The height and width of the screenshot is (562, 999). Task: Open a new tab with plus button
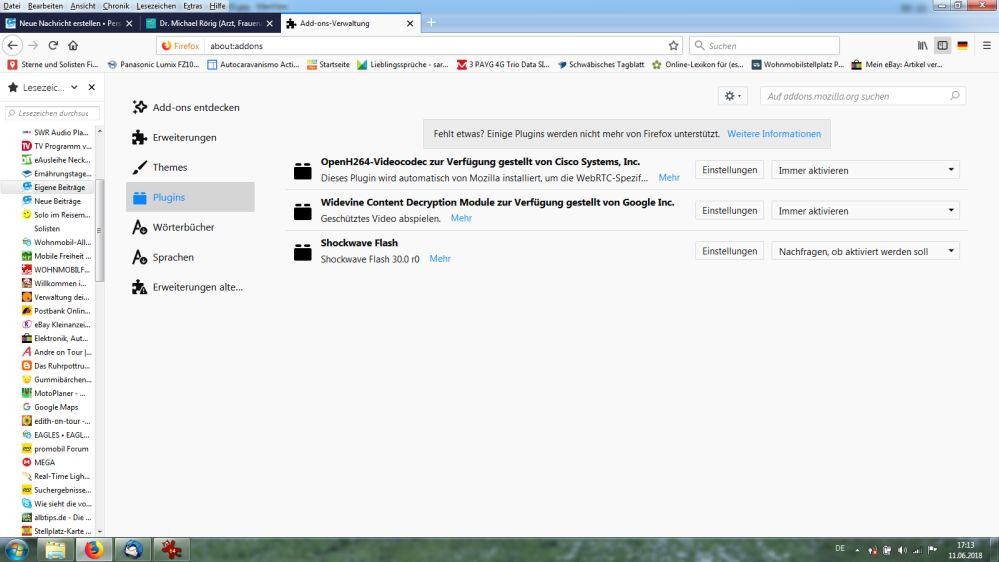[431, 23]
